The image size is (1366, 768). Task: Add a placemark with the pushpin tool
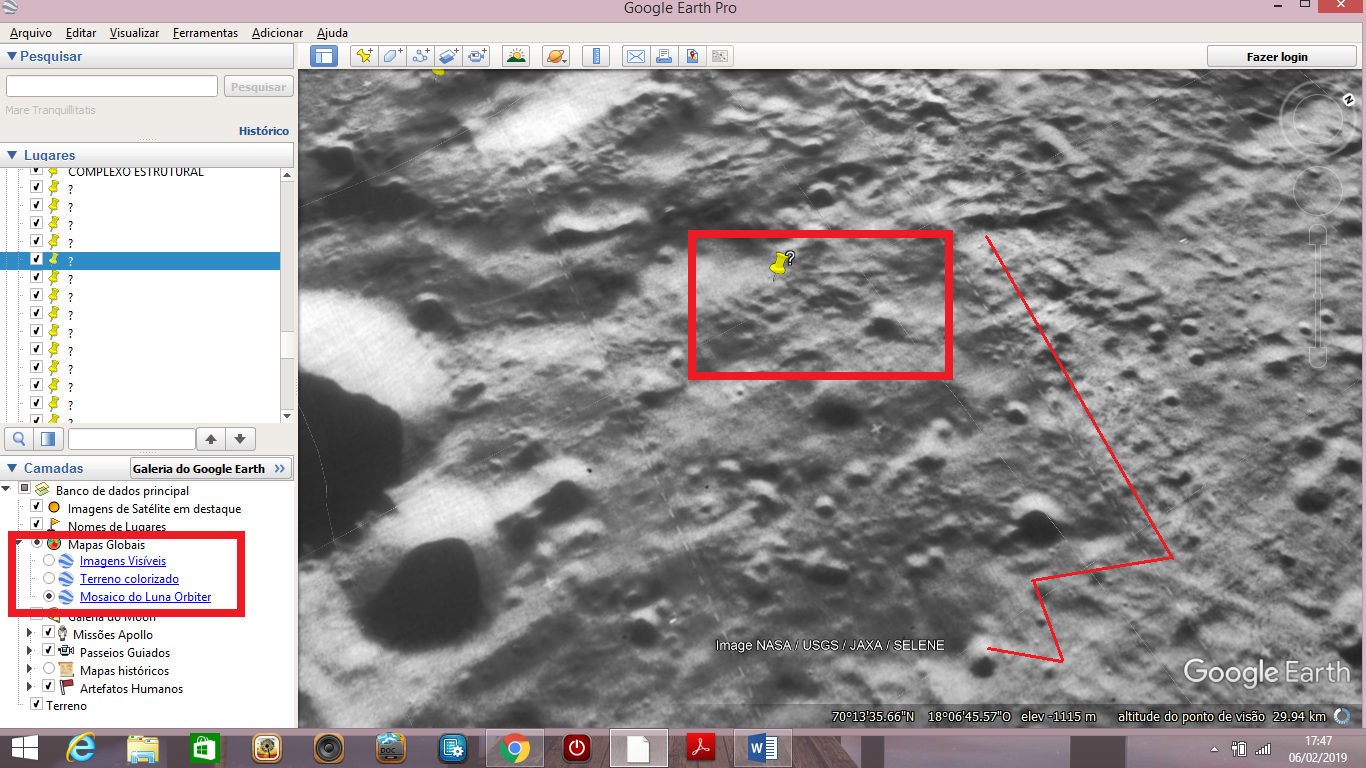365,56
